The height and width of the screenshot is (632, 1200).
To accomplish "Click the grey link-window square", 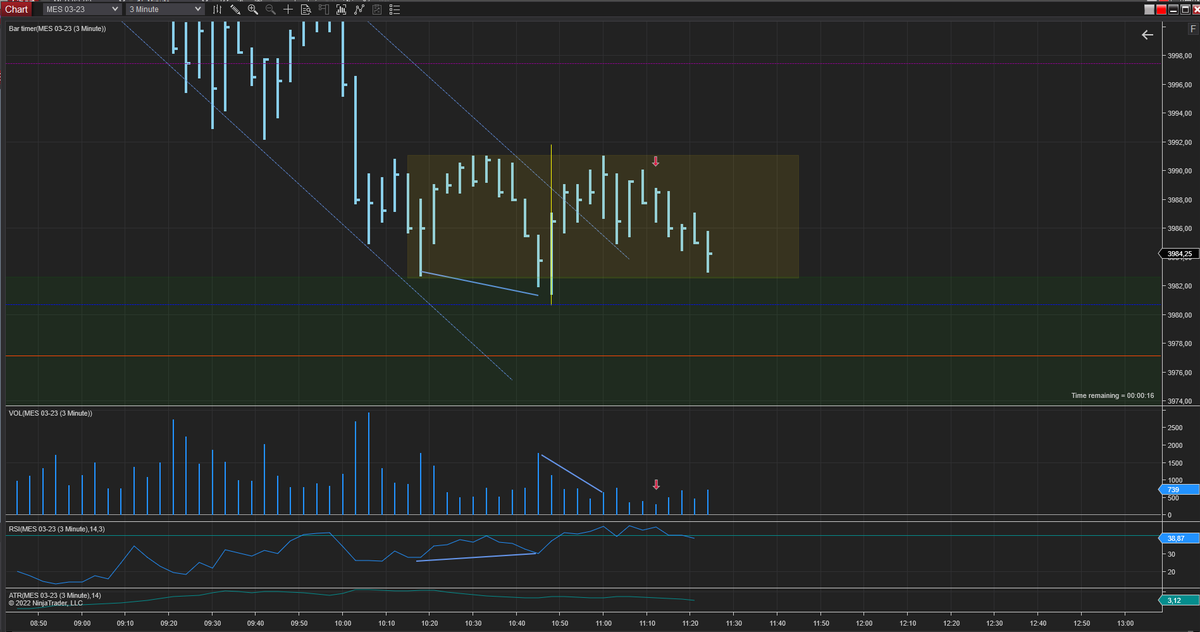I will 1149,9.
